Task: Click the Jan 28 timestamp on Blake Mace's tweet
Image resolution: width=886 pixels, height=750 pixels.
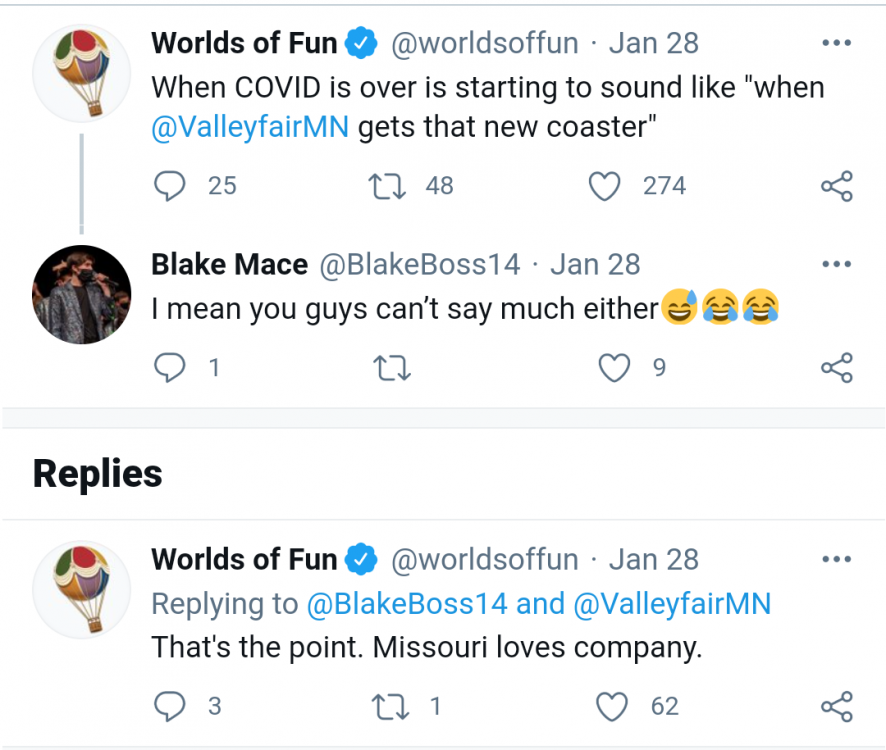Action: click(x=595, y=263)
